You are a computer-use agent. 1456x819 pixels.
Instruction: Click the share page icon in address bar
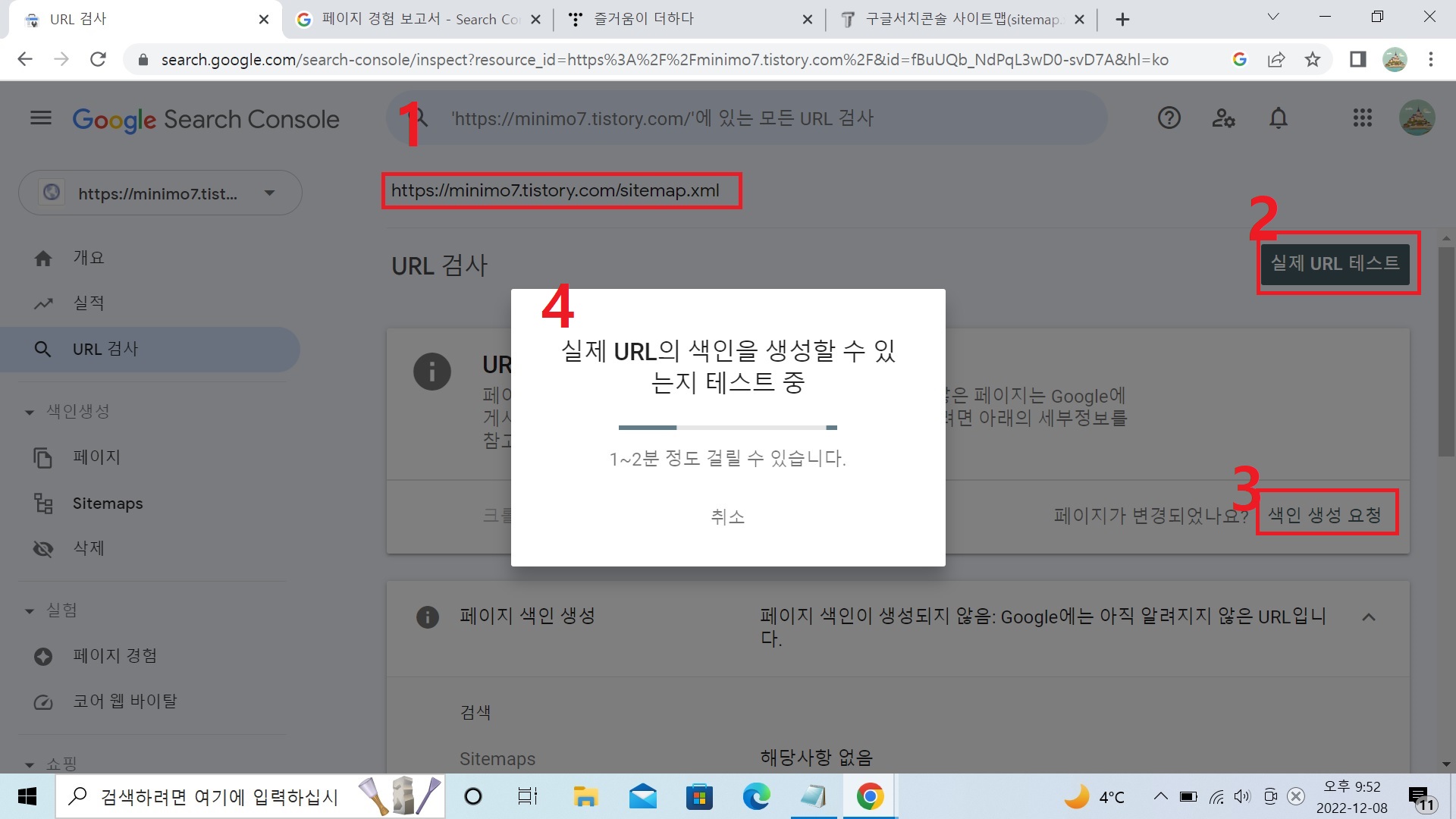pos(1276,59)
